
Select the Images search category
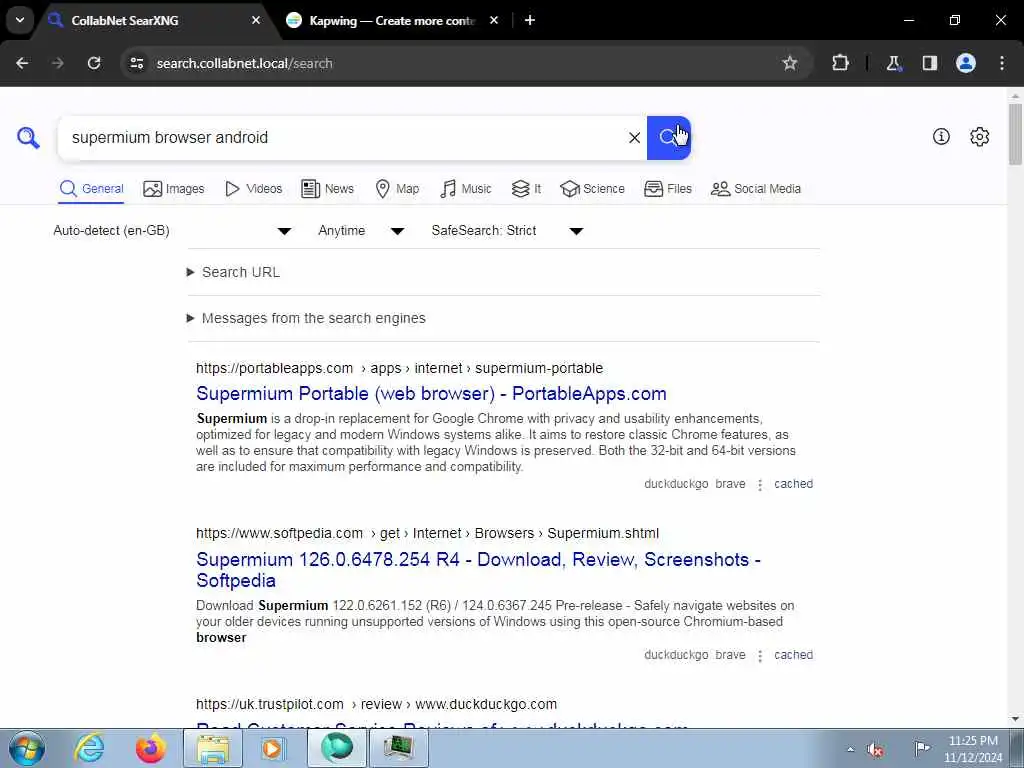(174, 189)
